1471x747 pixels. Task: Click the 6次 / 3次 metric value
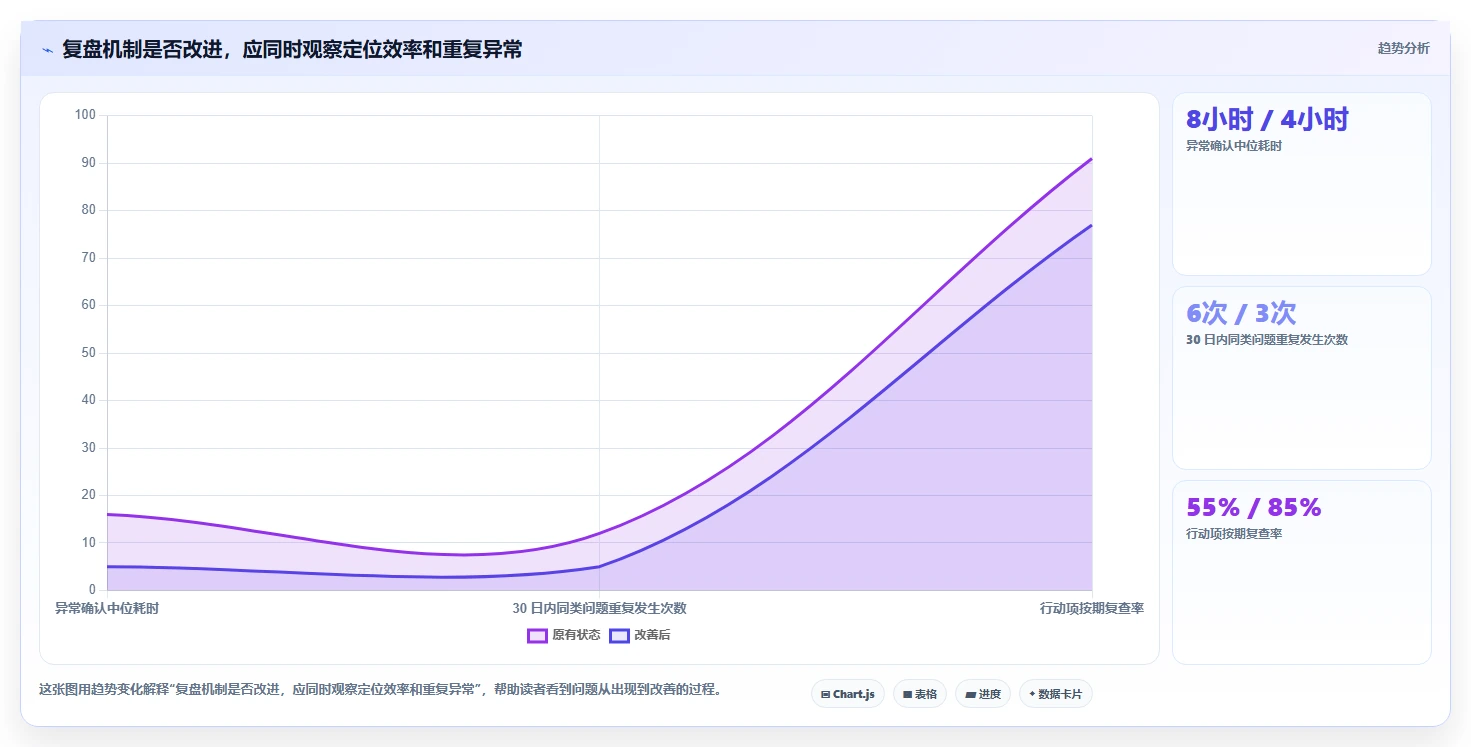coord(1241,314)
